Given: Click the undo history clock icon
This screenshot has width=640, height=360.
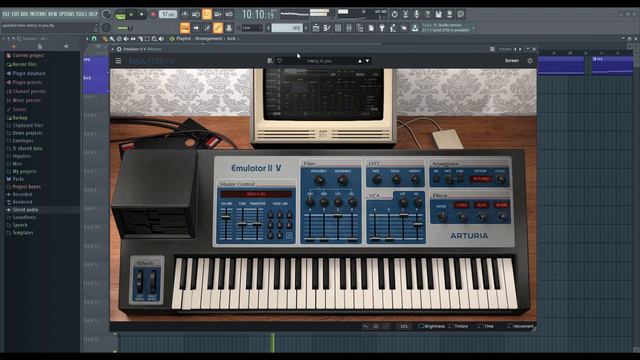Looking at the screenshot, I should point(394,14).
